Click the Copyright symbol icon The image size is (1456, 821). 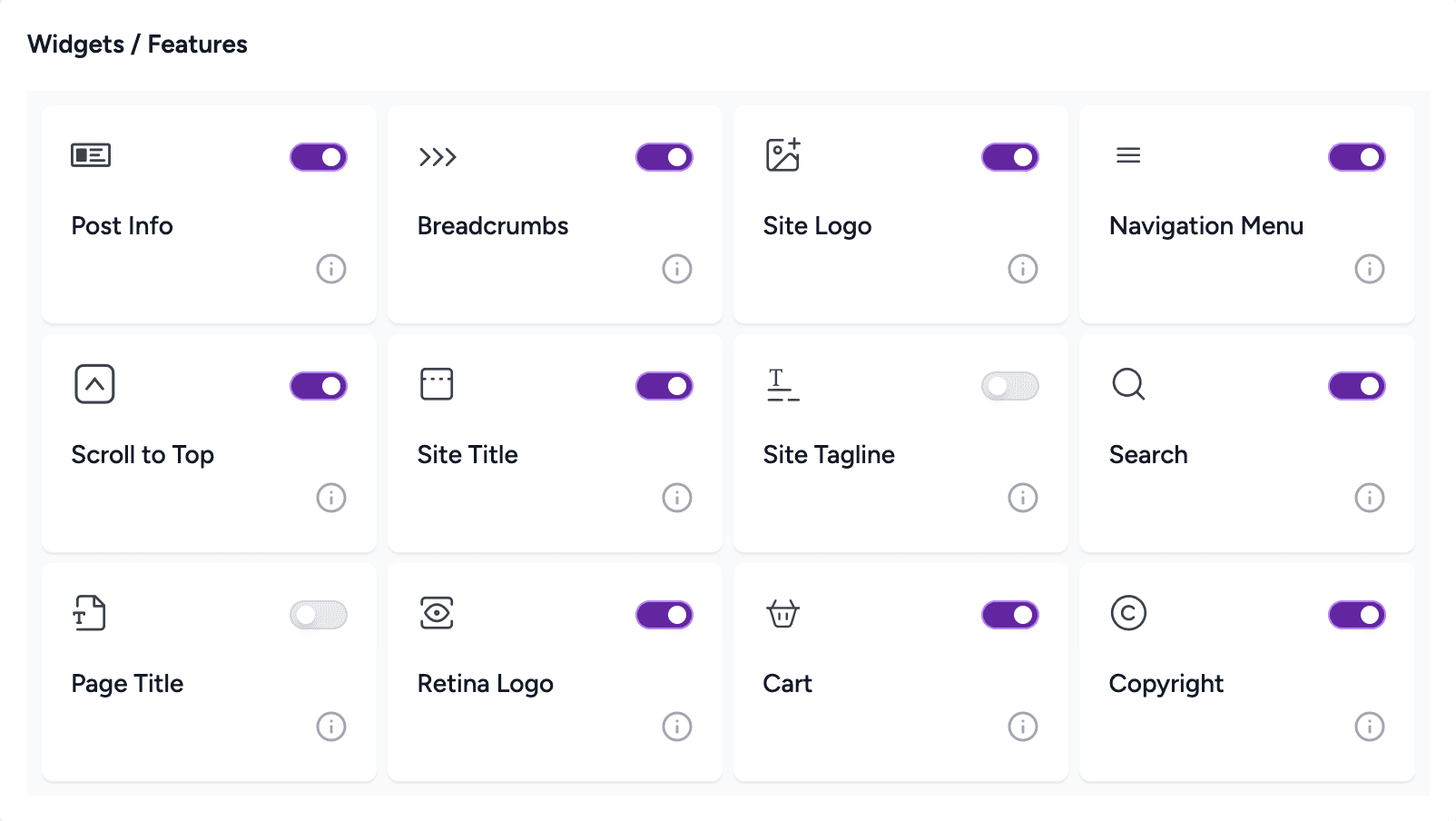[x=1128, y=613]
